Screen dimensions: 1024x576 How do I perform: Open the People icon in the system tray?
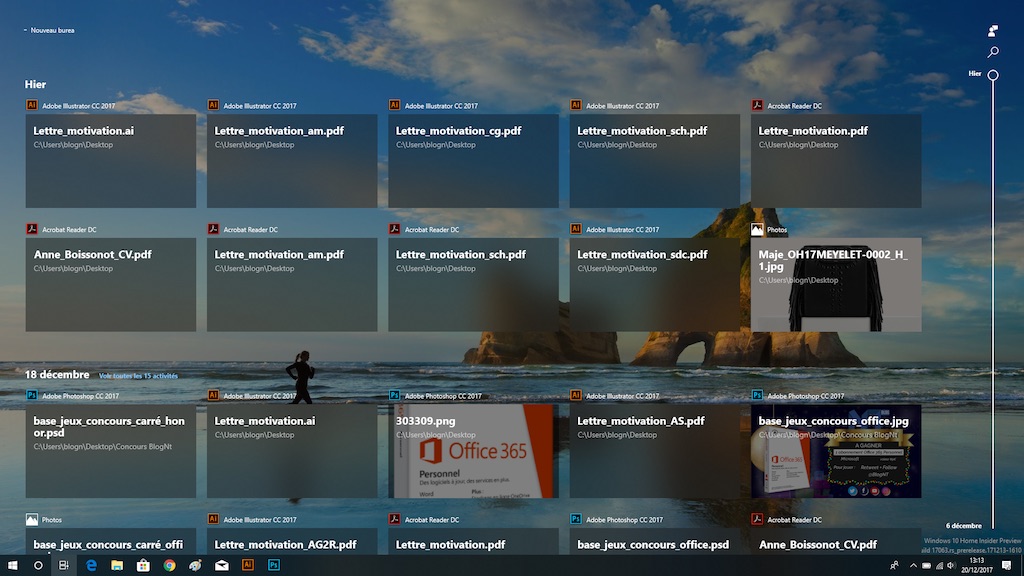pos(895,566)
